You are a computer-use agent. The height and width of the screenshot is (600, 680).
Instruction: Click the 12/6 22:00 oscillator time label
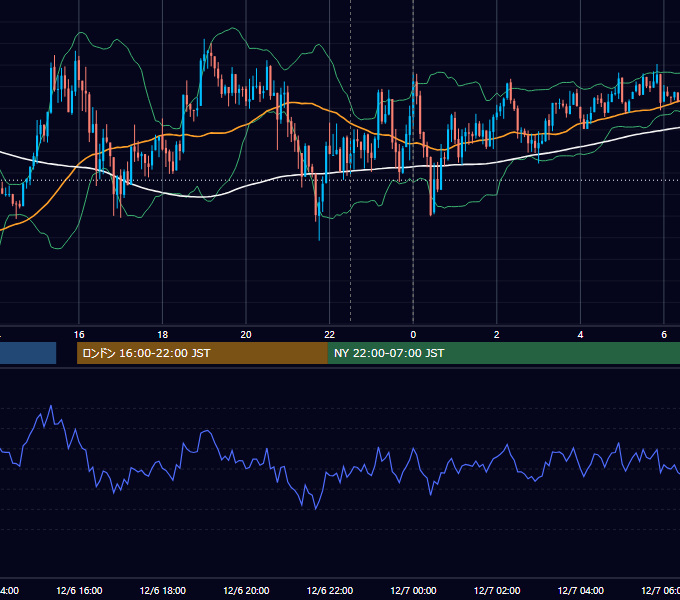330,590
